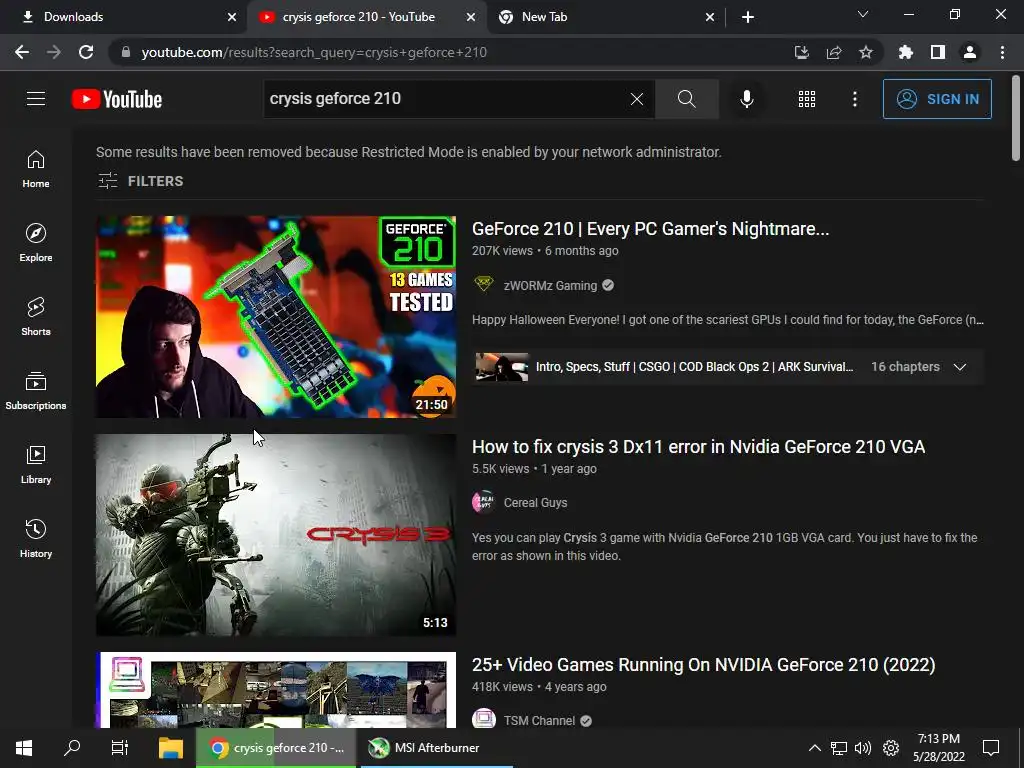Viewport: 1024px width, 768px height.
Task: Open Task View on the taskbar
Action: pyautogui.click(x=120, y=748)
